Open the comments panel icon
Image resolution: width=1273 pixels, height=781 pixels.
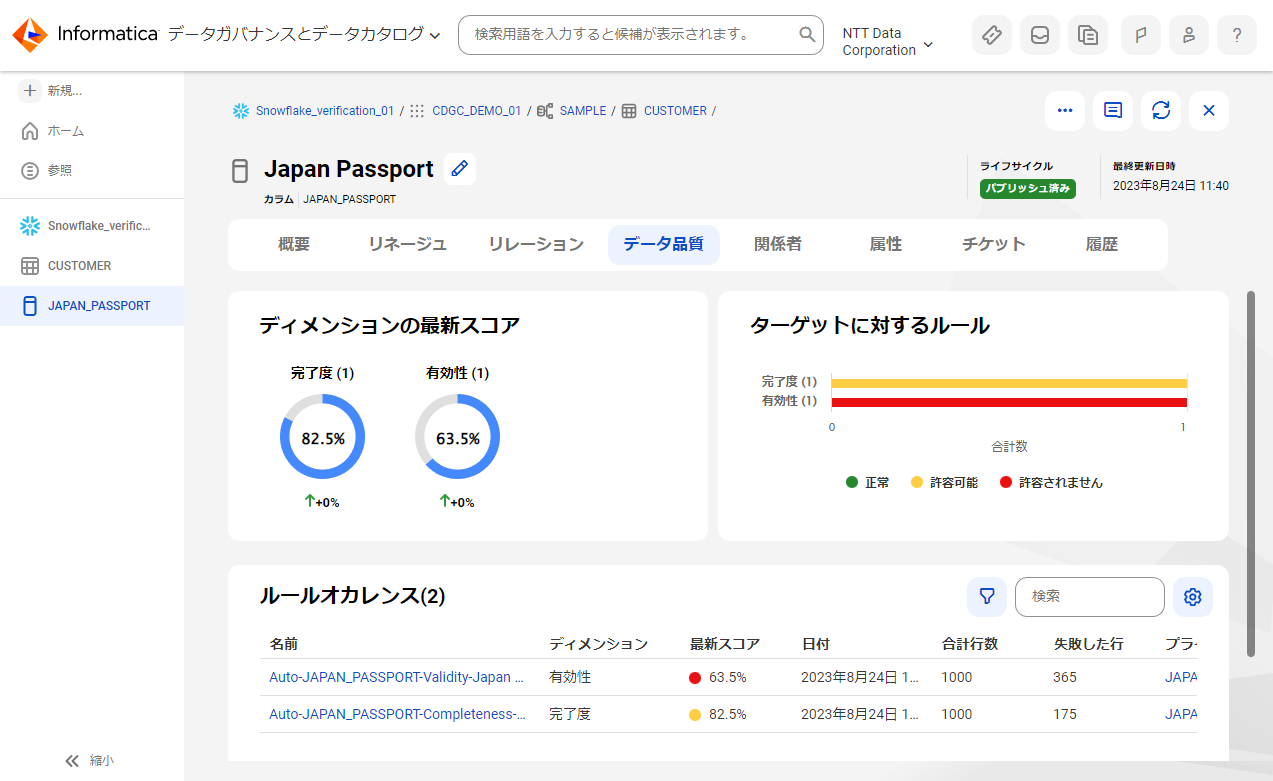click(x=1112, y=111)
